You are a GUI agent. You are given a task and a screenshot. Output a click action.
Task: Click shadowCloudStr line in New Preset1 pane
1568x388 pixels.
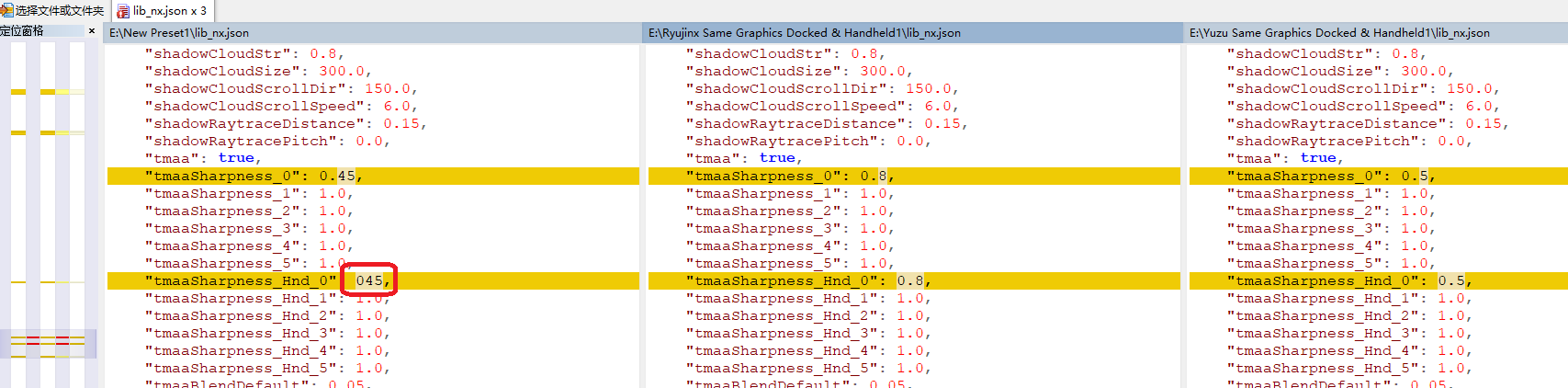pyautogui.click(x=244, y=53)
